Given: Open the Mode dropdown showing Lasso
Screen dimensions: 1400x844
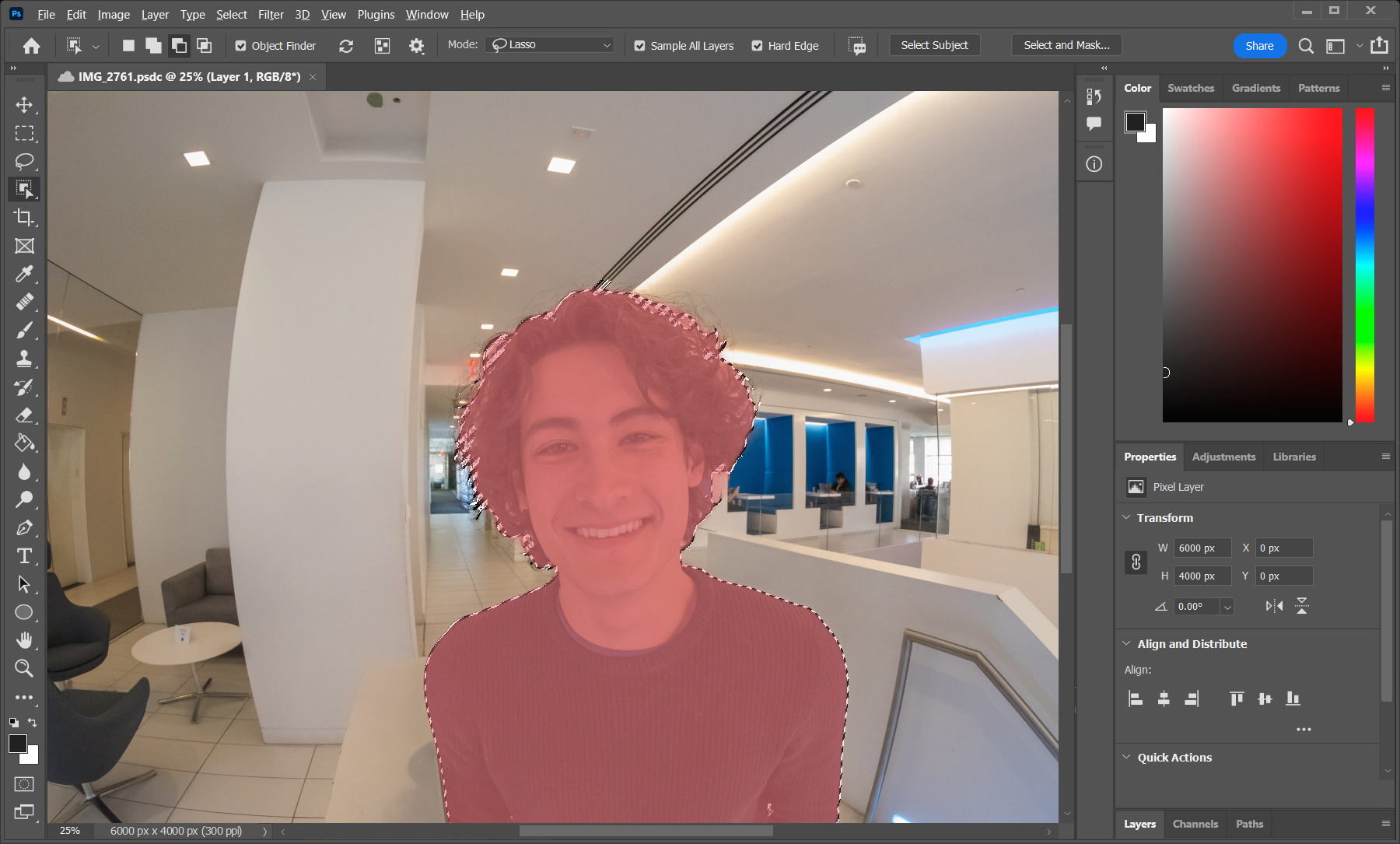Looking at the screenshot, I should [x=550, y=44].
